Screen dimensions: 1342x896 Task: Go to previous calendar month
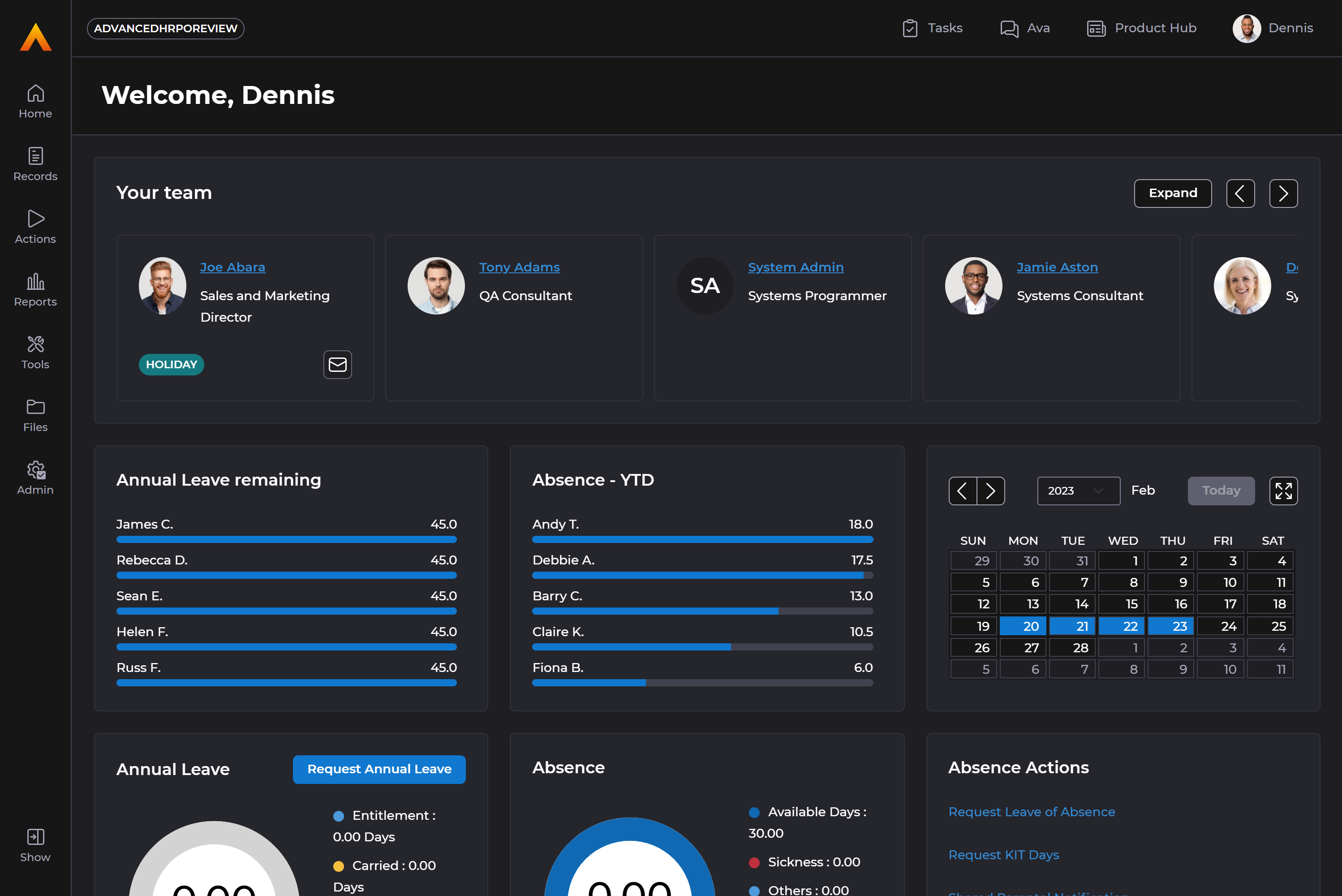coord(963,491)
